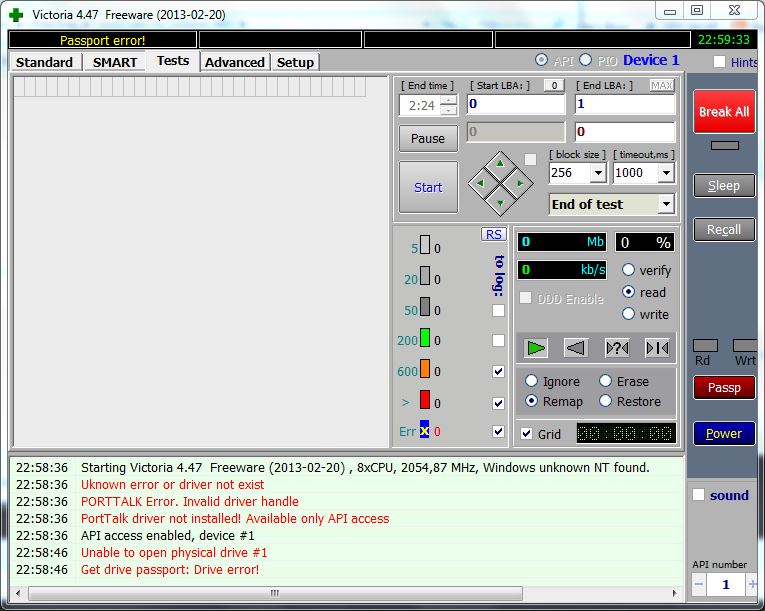Toggle the Grid checkbox
The height and width of the screenshot is (611, 765).
pyautogui.click(x=526, y=434)
